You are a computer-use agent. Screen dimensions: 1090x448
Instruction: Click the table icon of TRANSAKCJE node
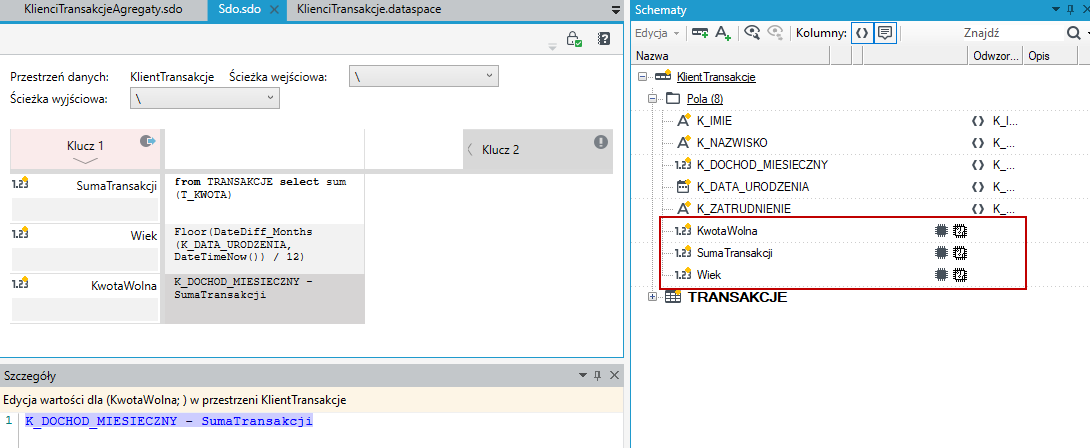[672, 297]
